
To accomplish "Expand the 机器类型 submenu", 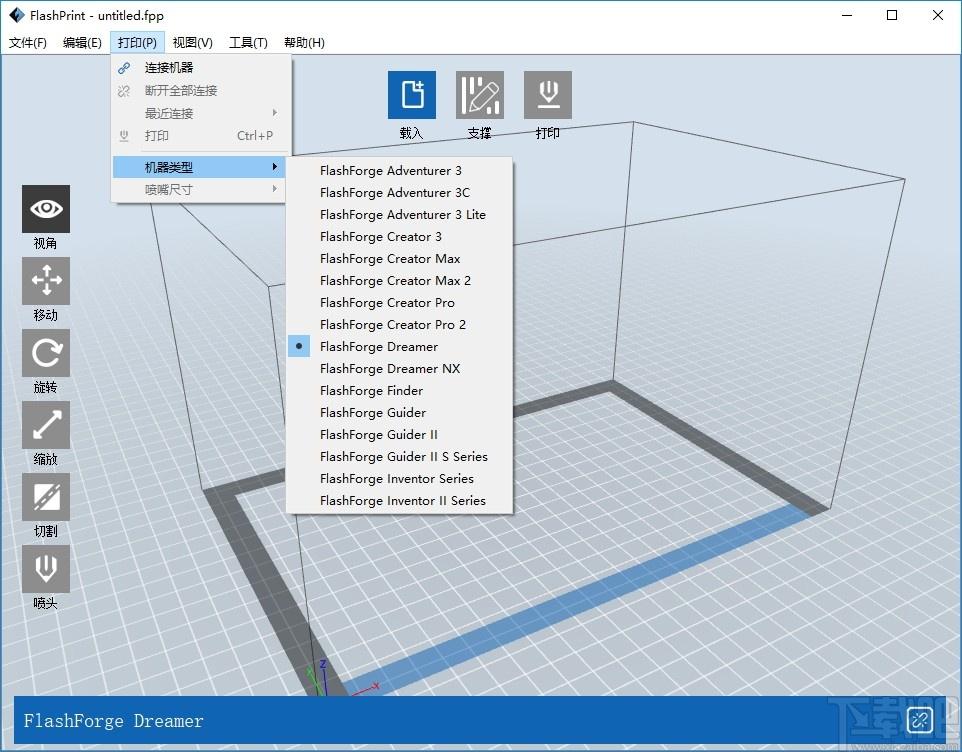I will pyautogui.click(x=199, y=167).
